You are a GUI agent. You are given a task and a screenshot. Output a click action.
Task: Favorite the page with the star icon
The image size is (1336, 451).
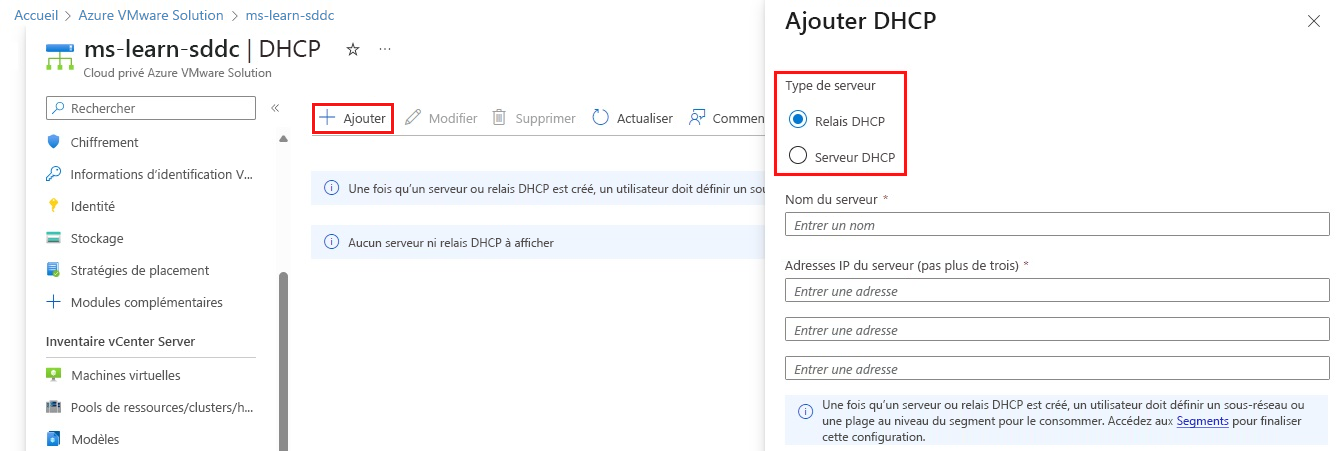pos(352,49)
